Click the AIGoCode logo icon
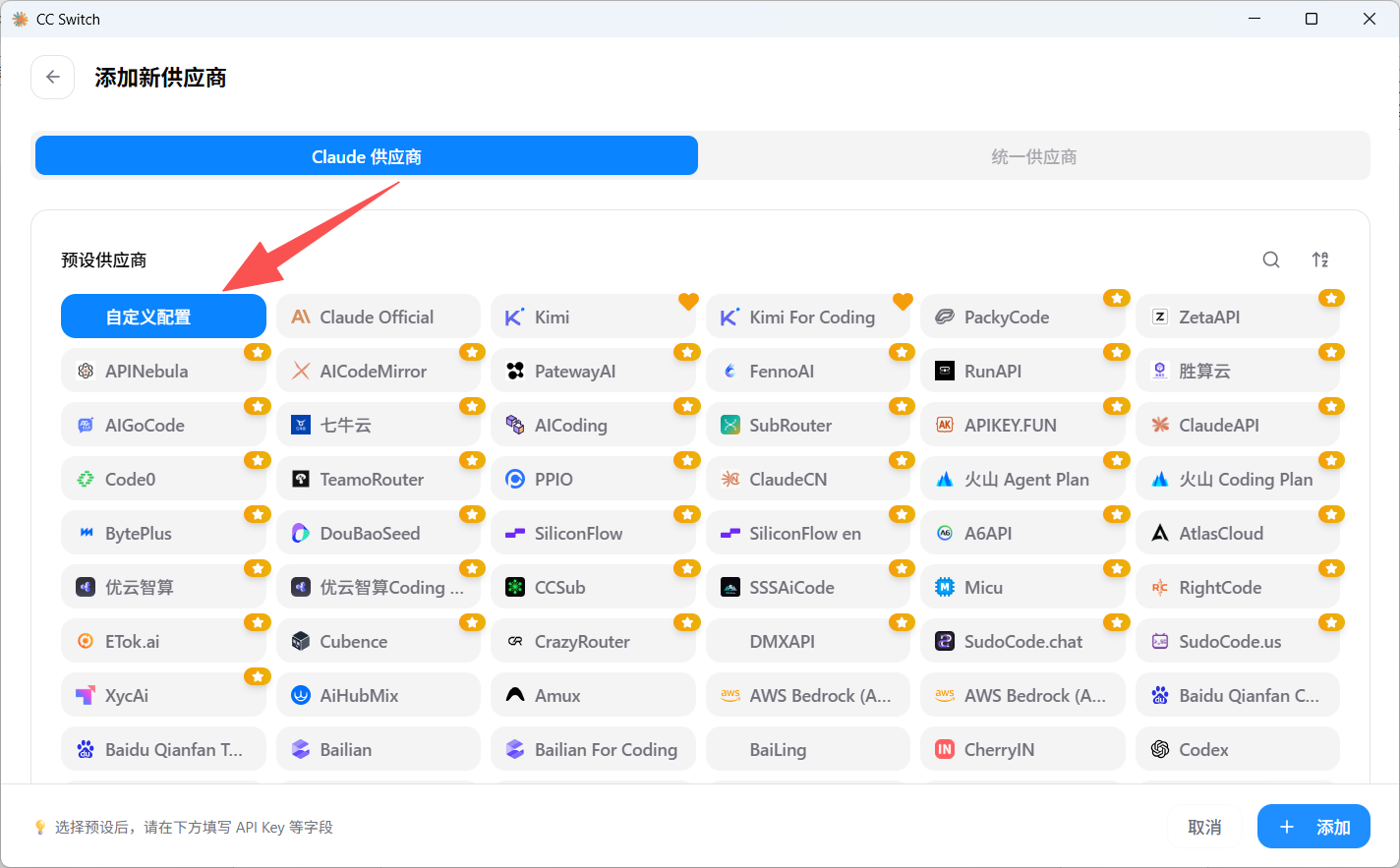 pyautogui.click(x=86, y=425)
